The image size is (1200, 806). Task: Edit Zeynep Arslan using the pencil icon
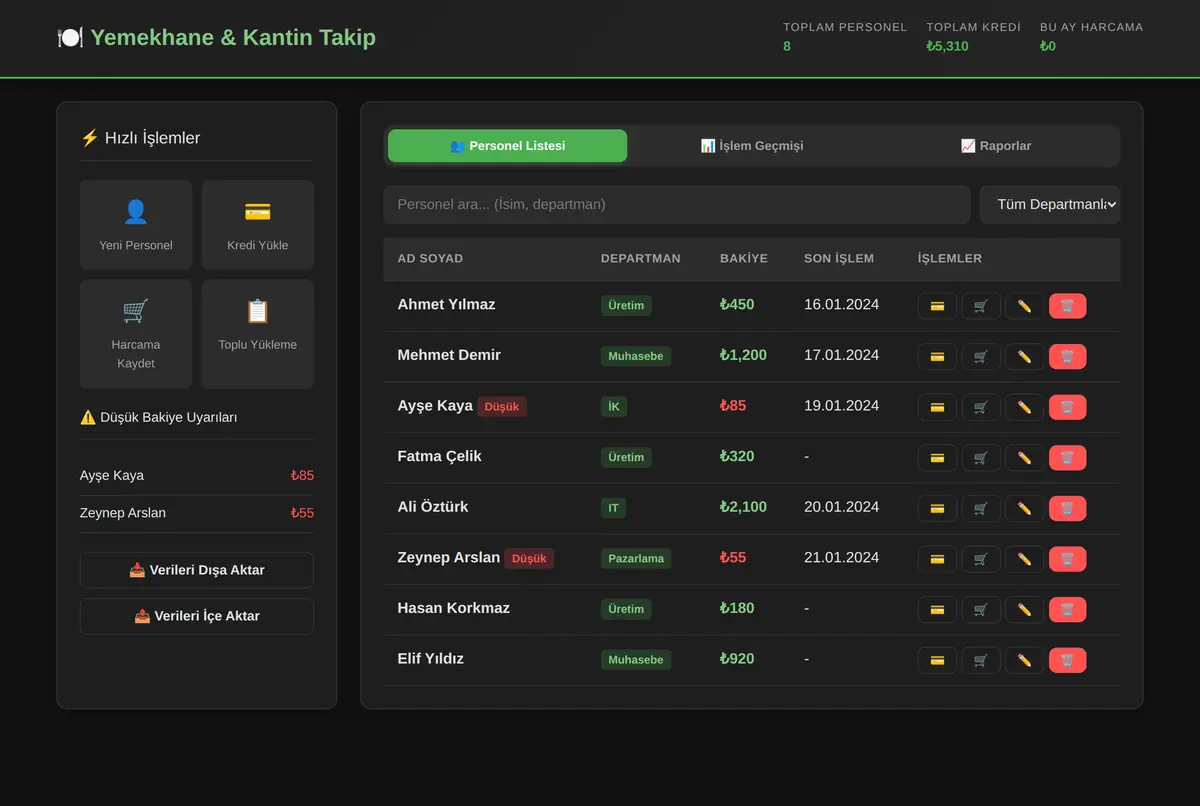point(1024,559)
